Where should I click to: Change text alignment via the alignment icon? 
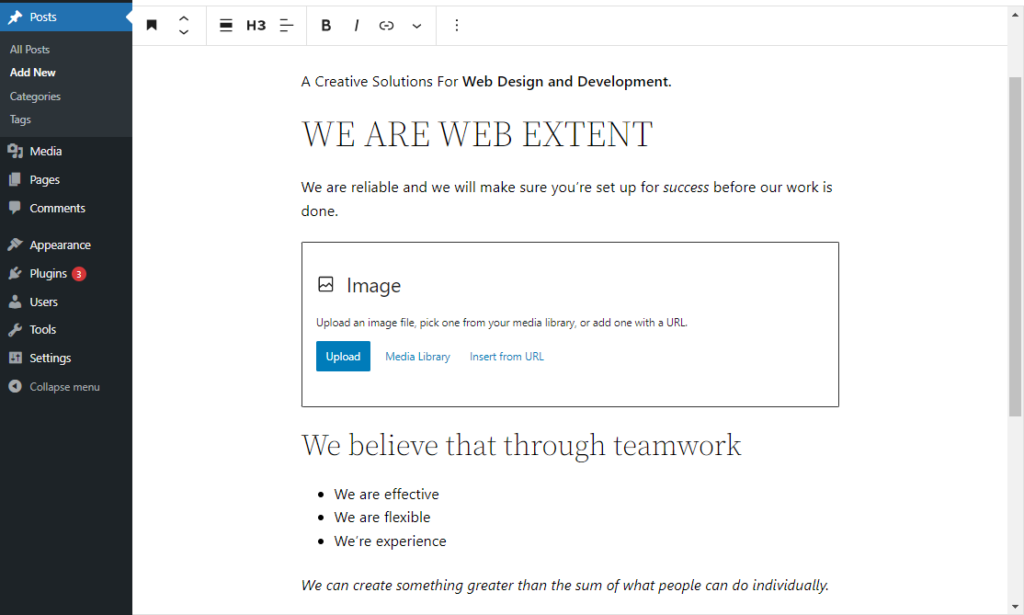[286, 25]
